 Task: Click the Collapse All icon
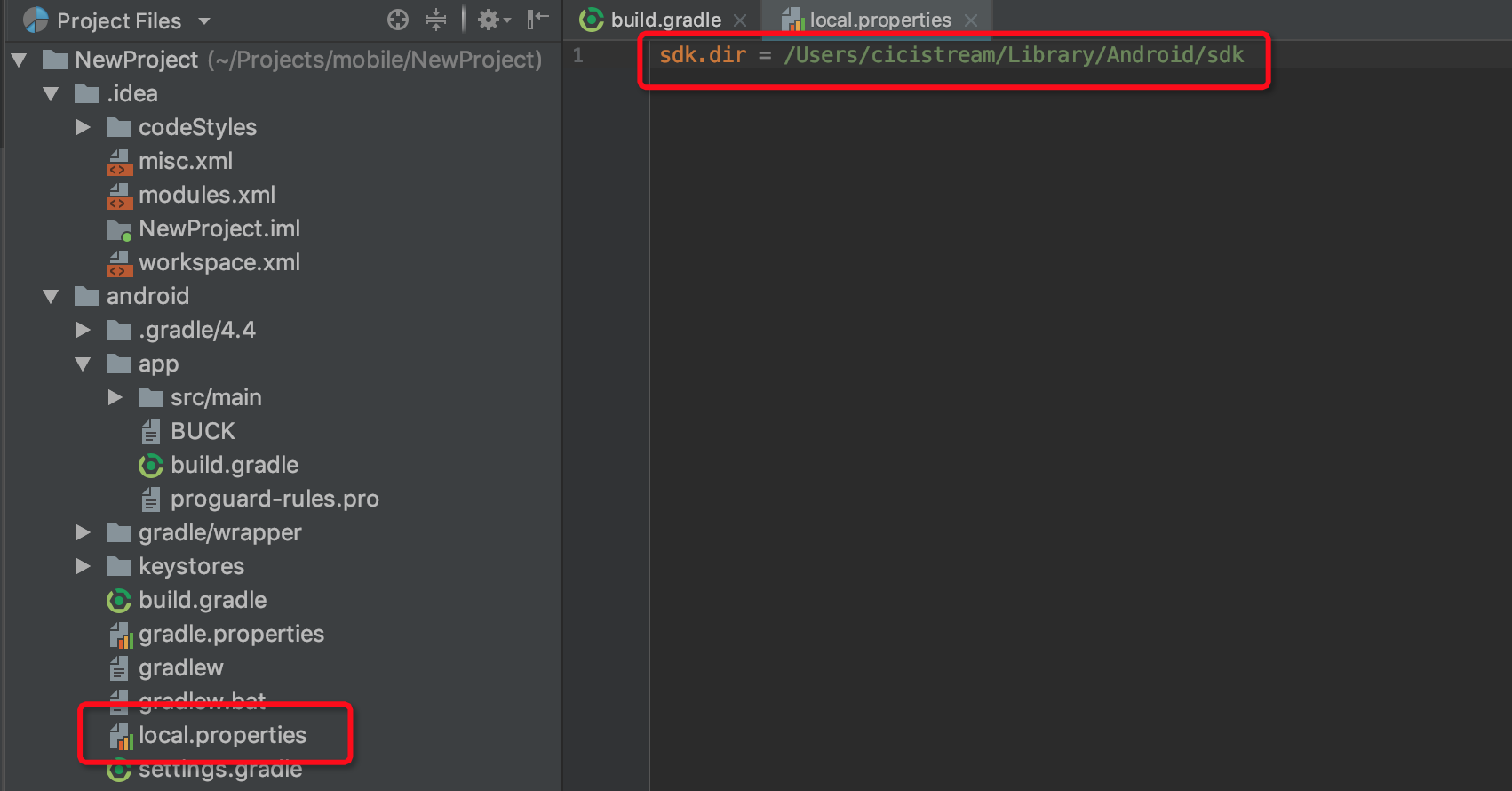436,20
